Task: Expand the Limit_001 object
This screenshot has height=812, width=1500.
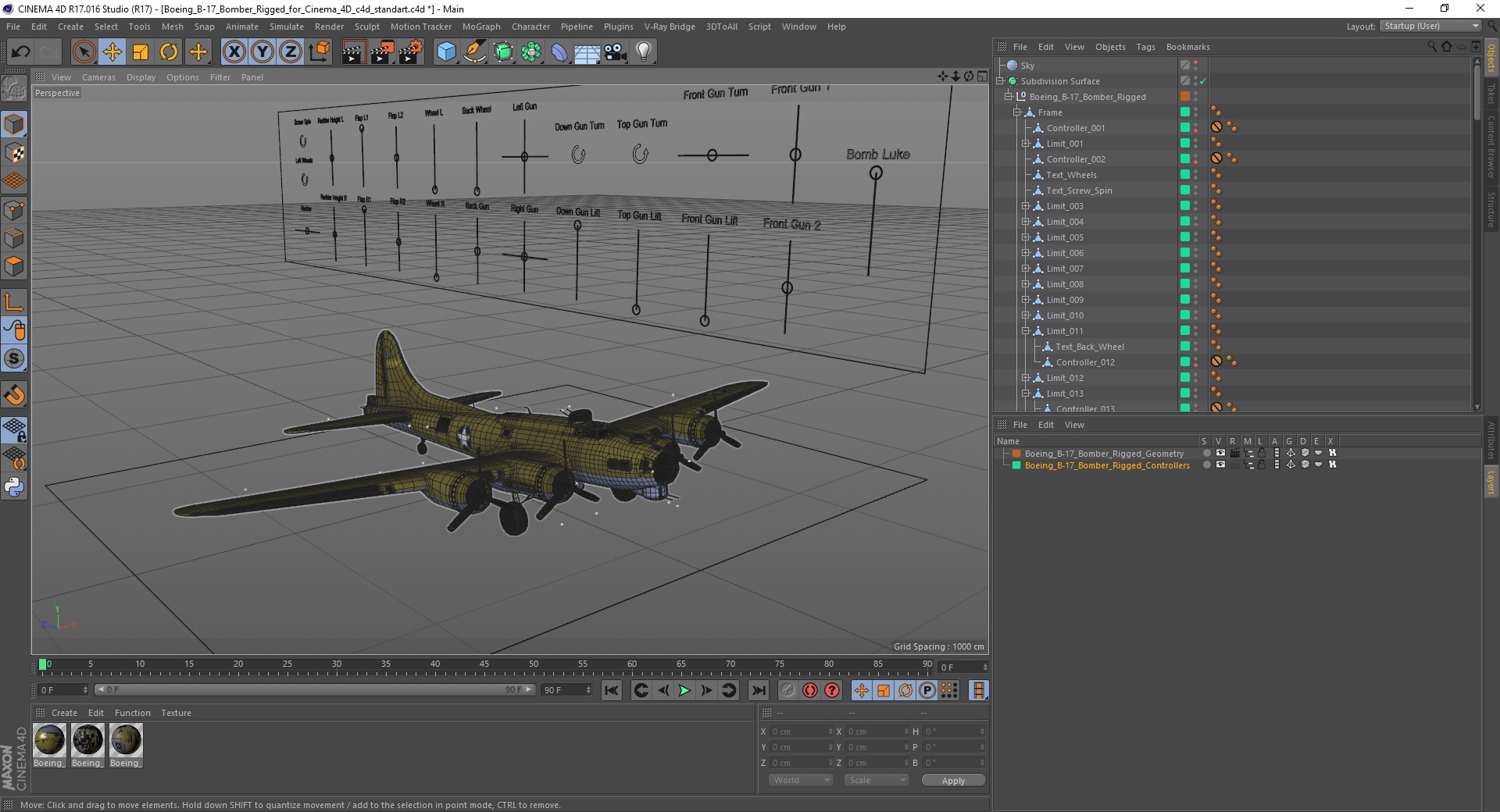Action: pos(1026,144)
